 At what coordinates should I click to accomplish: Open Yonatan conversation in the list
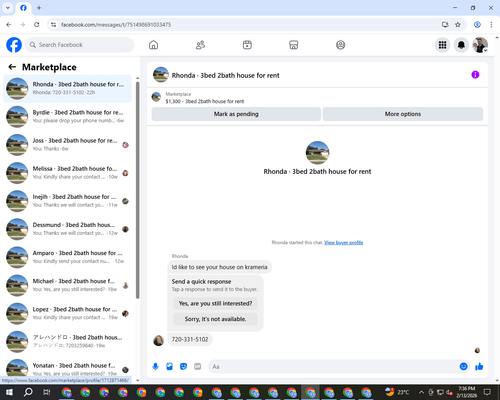click(67, 368)
